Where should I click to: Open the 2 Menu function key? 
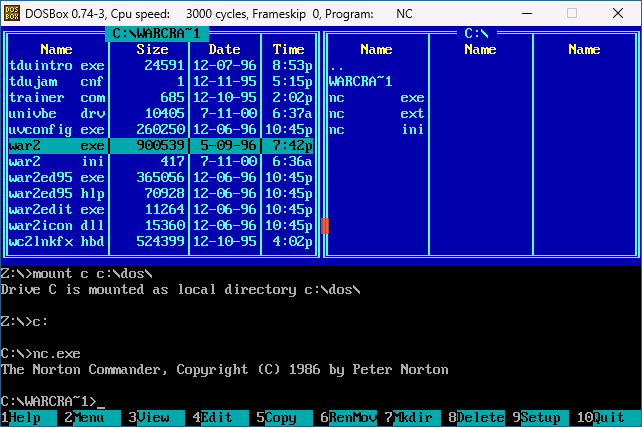(93, 418)
